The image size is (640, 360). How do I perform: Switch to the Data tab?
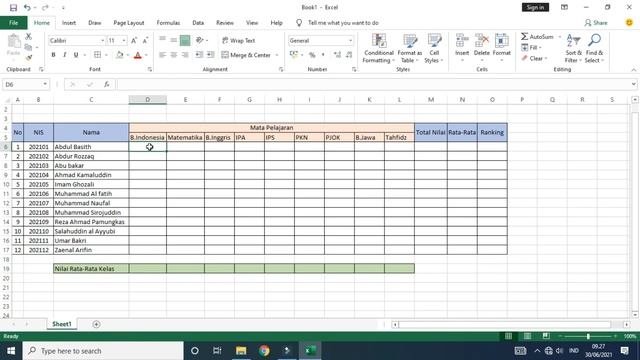pyautogui.click(x=198, y=23)
